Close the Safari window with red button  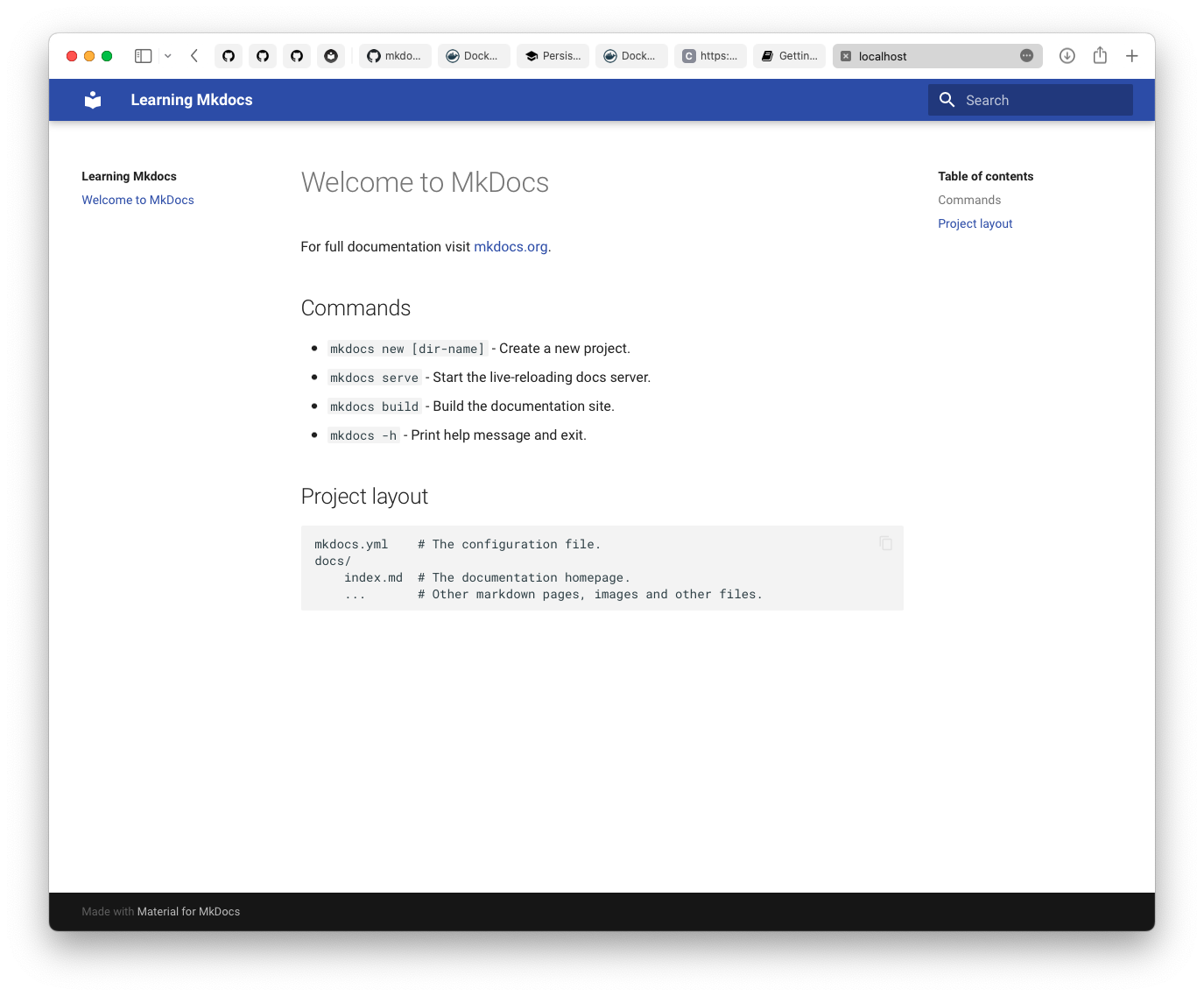coord(72,56)
